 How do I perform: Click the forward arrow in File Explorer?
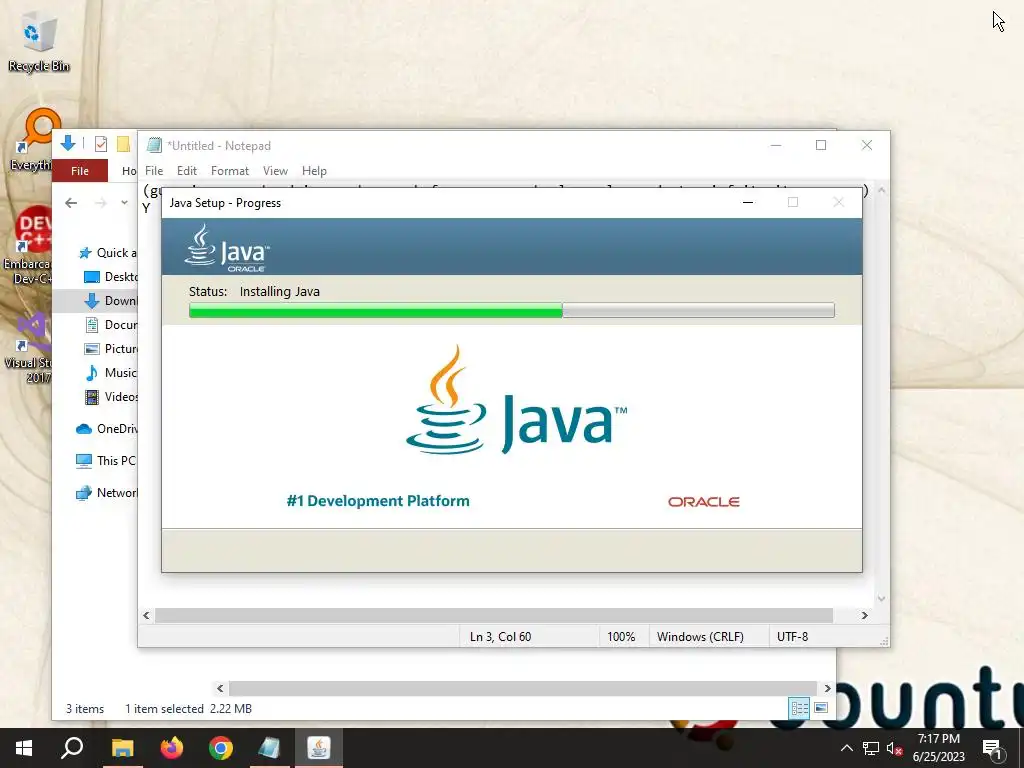pyautogui.click(x=101, y=203)
